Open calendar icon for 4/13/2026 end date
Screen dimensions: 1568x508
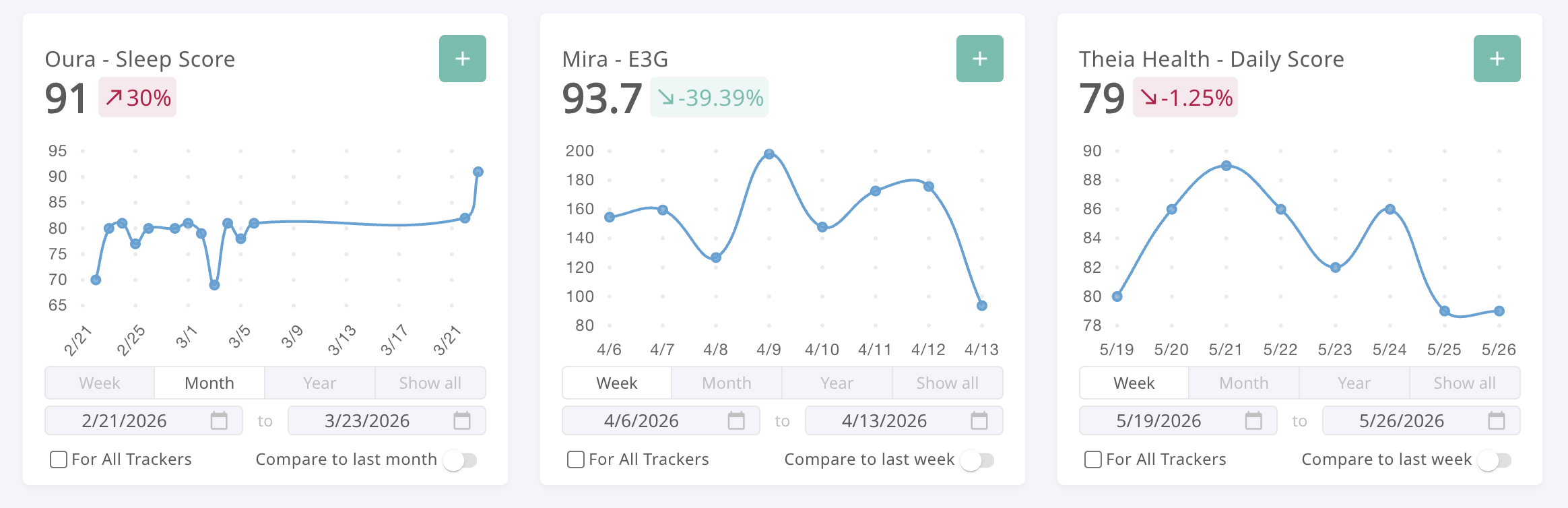[979, 420]
